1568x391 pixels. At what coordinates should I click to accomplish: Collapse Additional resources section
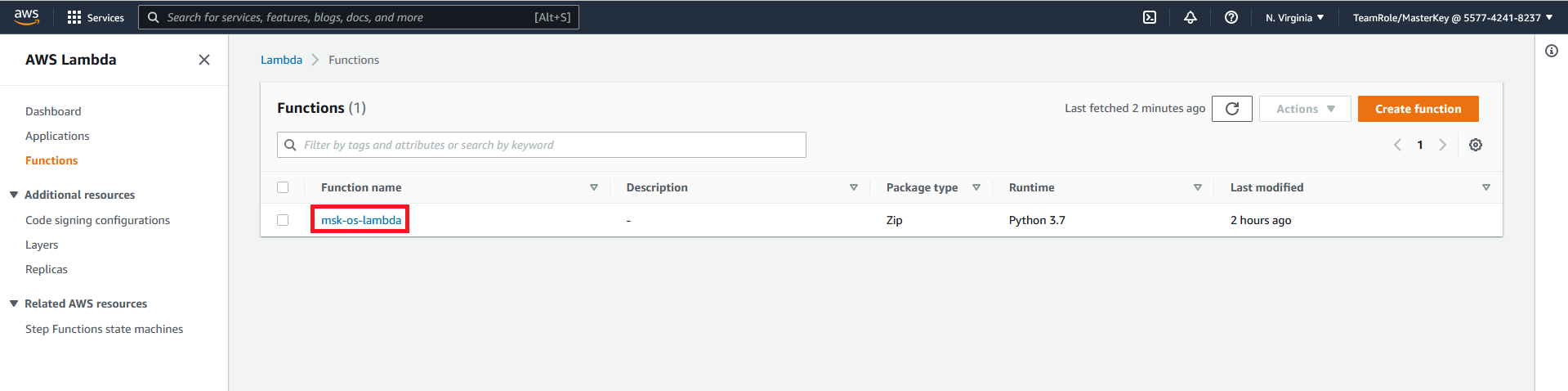point(14,195)
